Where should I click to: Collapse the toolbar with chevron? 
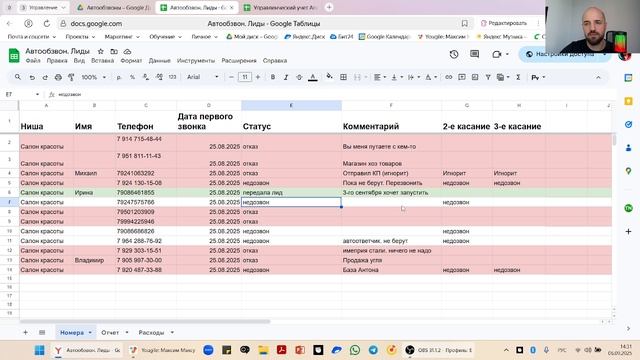tap(598, 77)
